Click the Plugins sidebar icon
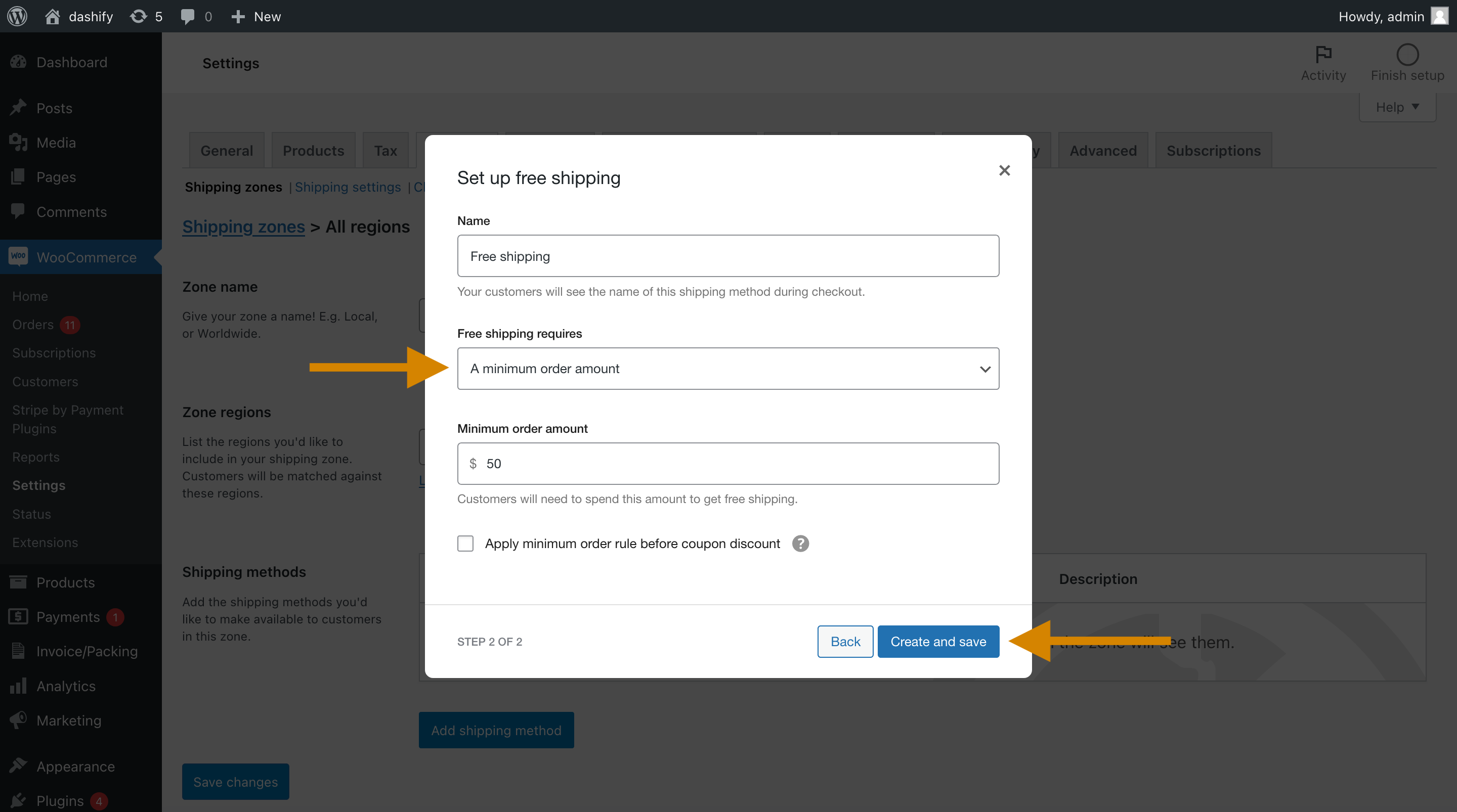1457x812 pixels. pos(19,799)
